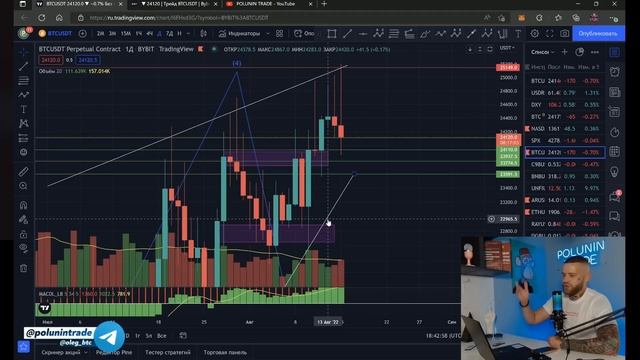640x360 pixels.
Task: Open the forecasting and measurement tools
Action: [x=24, y=138]
